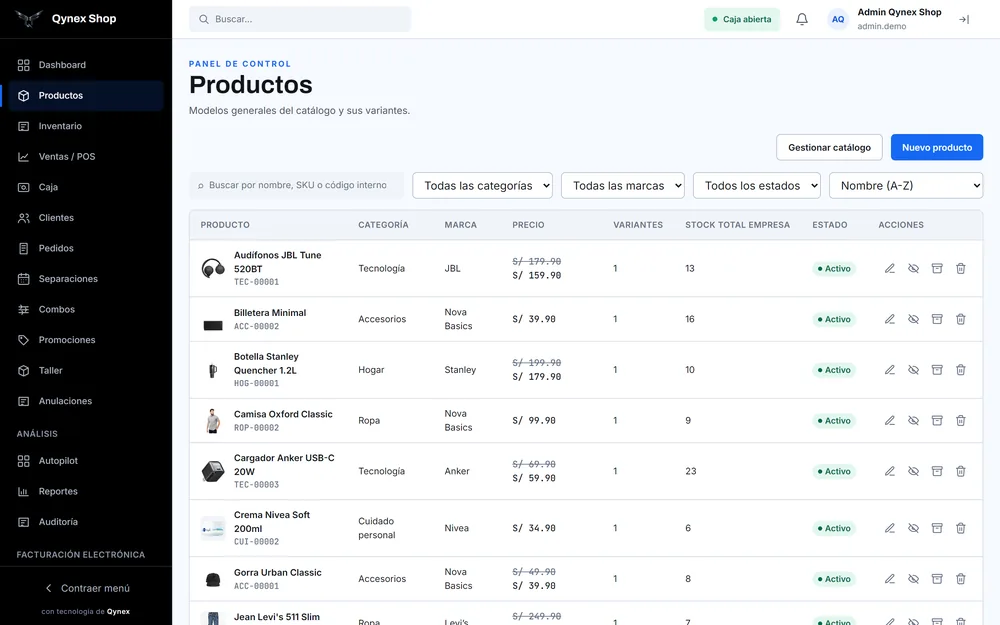This screenshot has width=1000, height=625.
Task: Open Caja in sidebar
Action: point(86,188)
